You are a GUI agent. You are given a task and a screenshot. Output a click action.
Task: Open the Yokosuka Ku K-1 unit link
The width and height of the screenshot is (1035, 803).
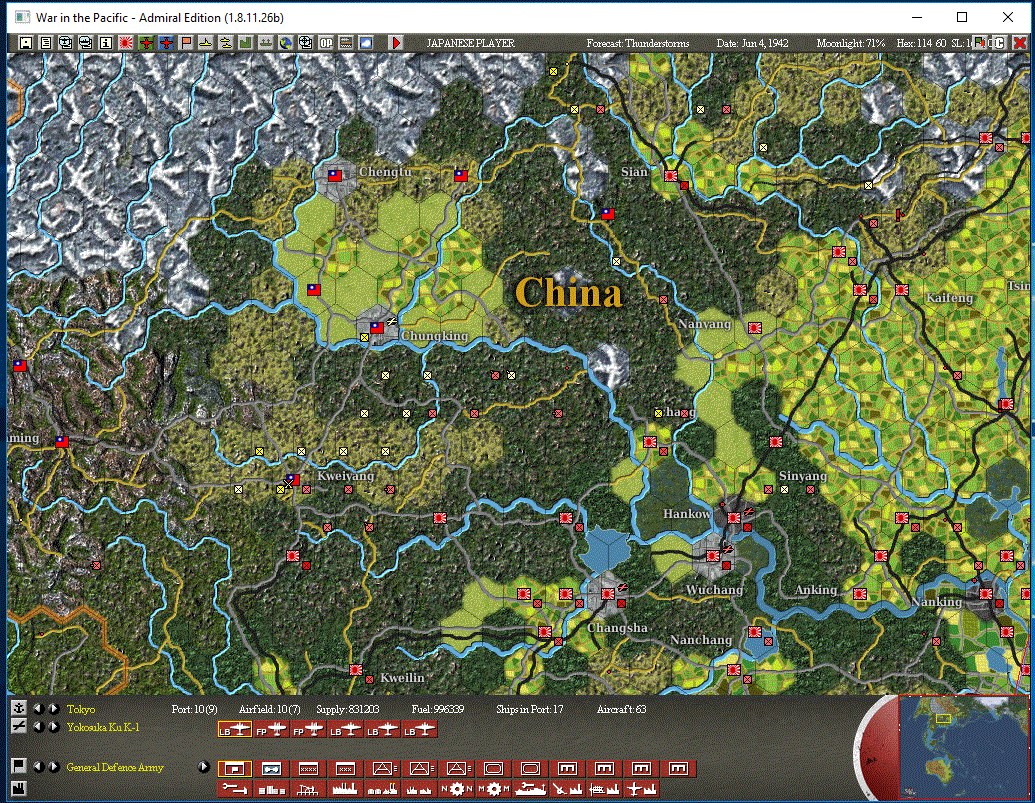pyautogui.click(x=103, y=727)
